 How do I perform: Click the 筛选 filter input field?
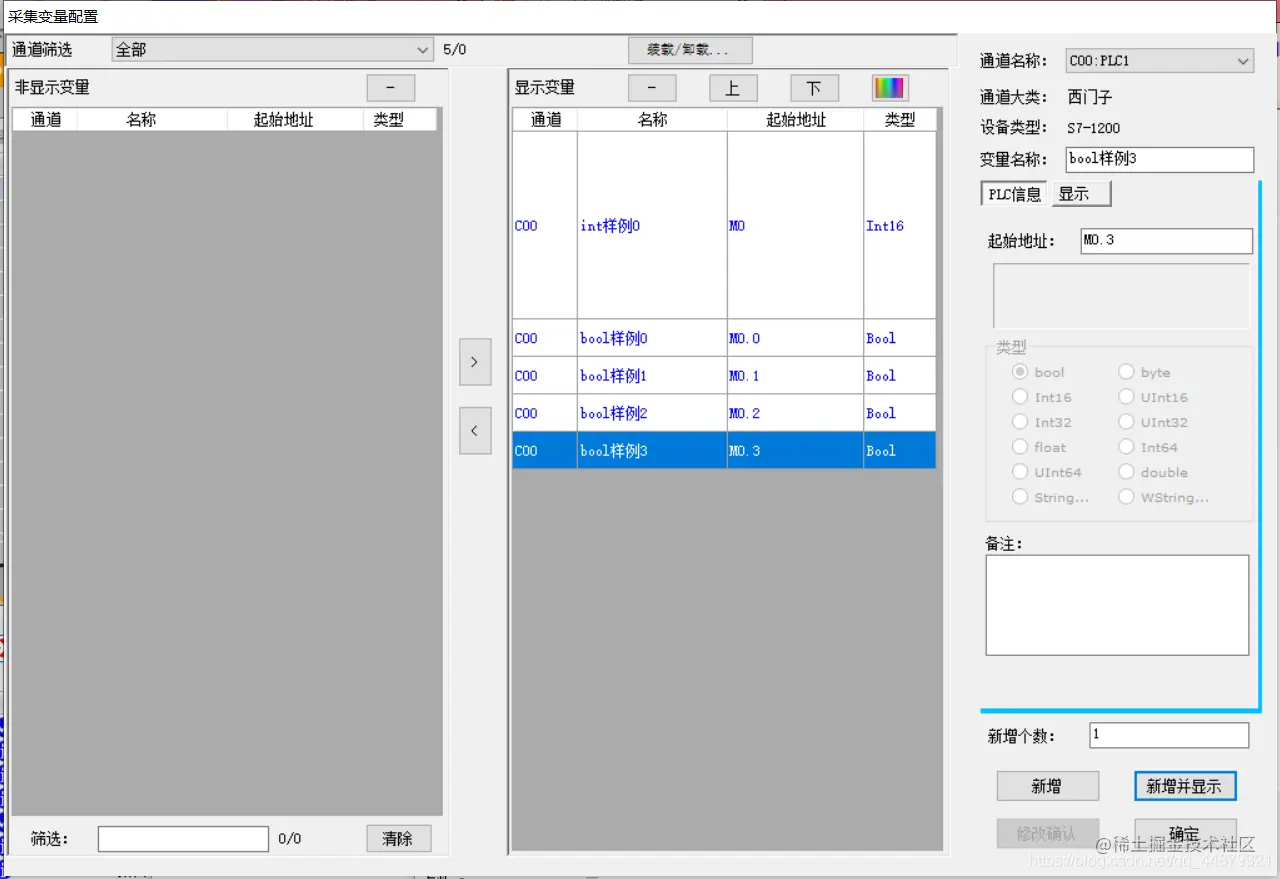coord(183,838)
